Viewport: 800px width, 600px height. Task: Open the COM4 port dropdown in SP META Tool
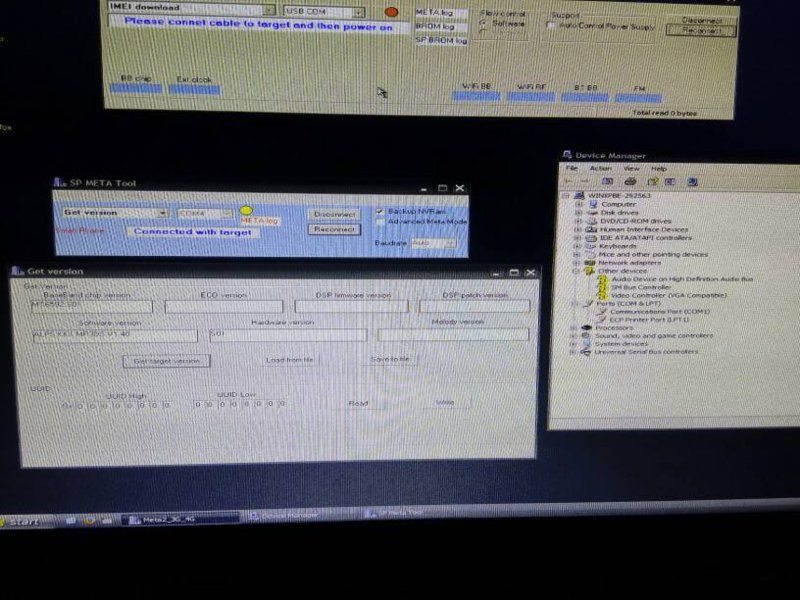click(227, 213)
